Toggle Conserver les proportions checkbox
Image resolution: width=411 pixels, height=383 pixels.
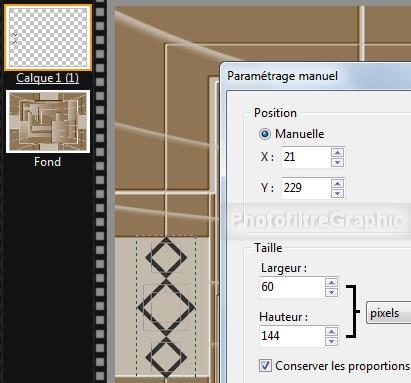265,366
